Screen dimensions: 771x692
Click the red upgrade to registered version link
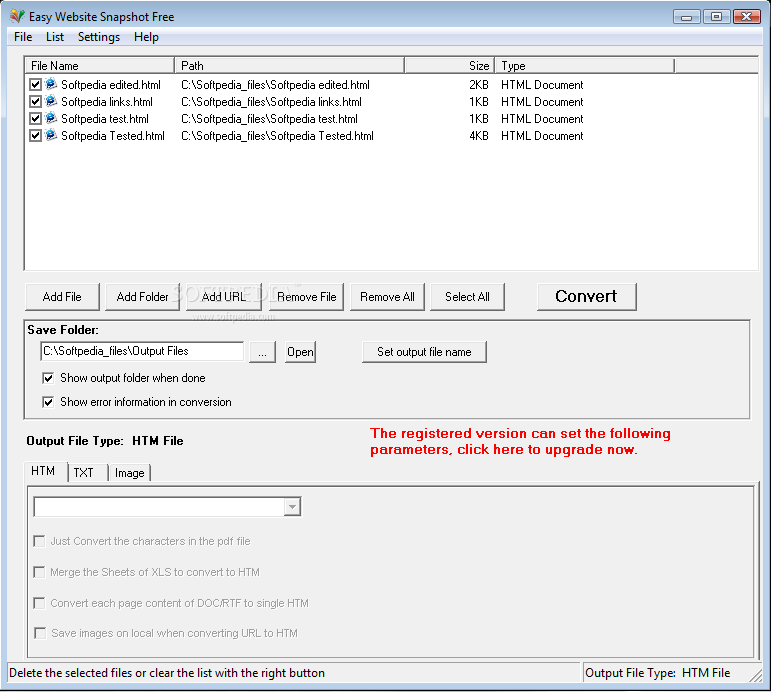click(520, 441)
